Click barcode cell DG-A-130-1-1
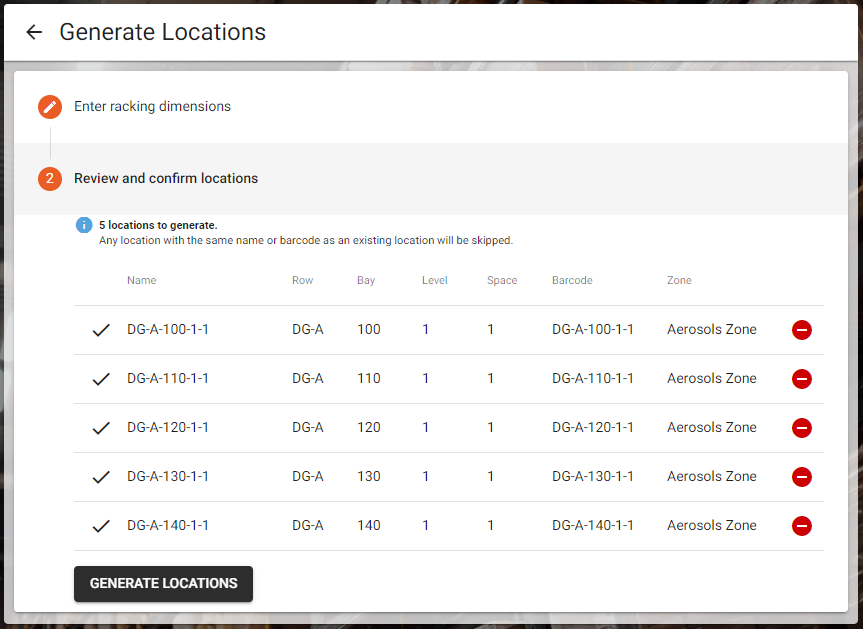This screenshot has height=629, width=863. click(593, 476)
